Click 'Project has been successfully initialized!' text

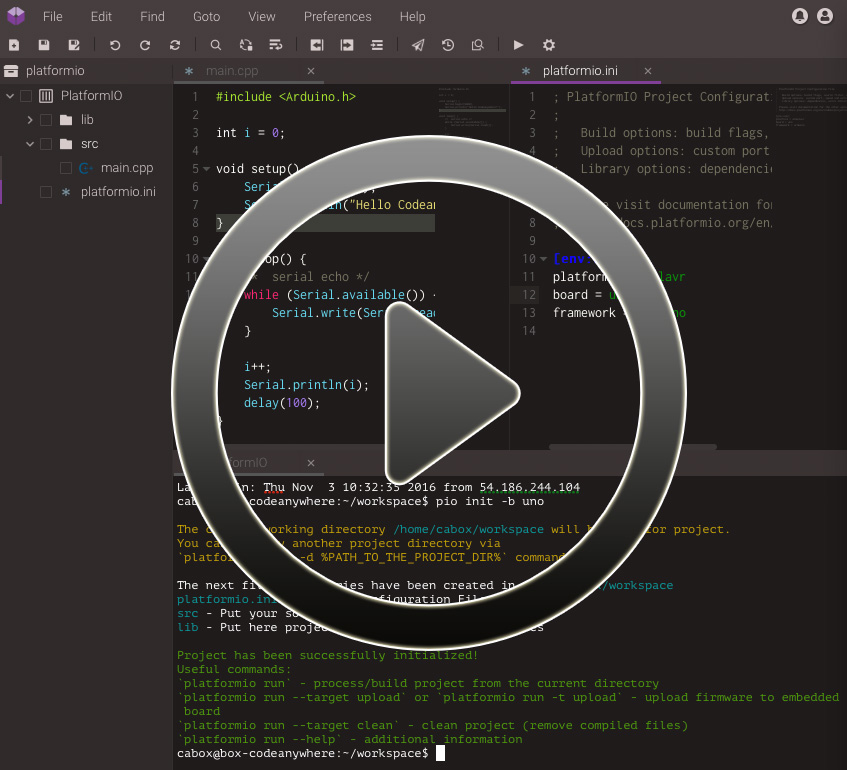327,655
